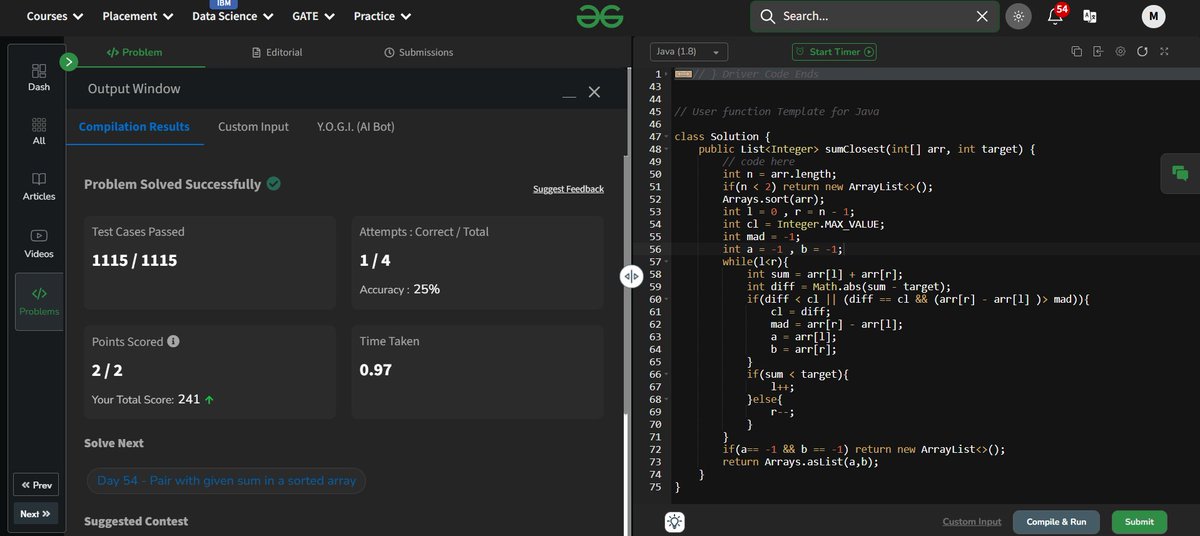
Task: Expand the Placement dropdown menu
Action: coord(138,16)
